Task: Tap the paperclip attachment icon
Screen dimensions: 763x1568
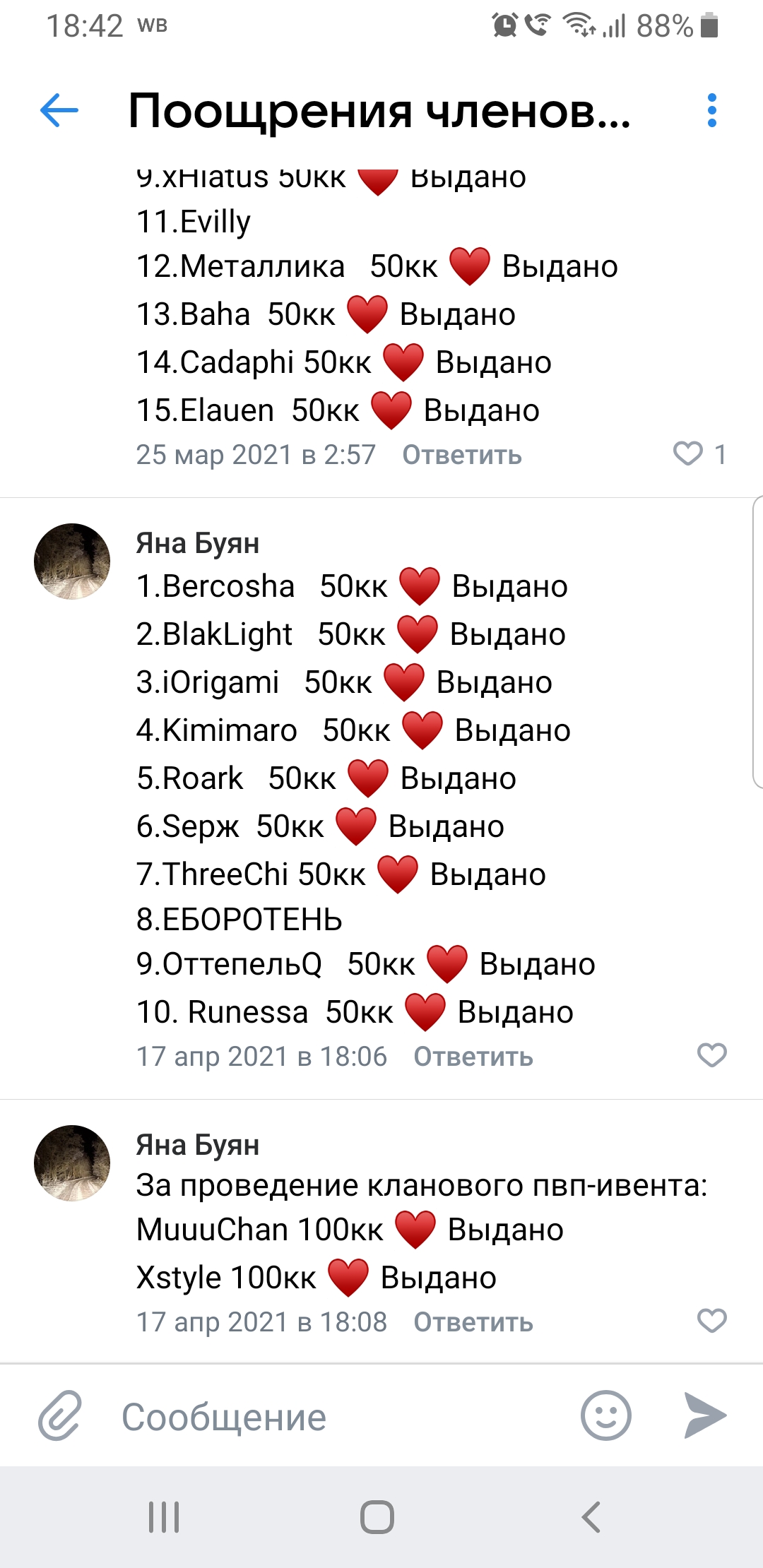Action: [60, 1415]
